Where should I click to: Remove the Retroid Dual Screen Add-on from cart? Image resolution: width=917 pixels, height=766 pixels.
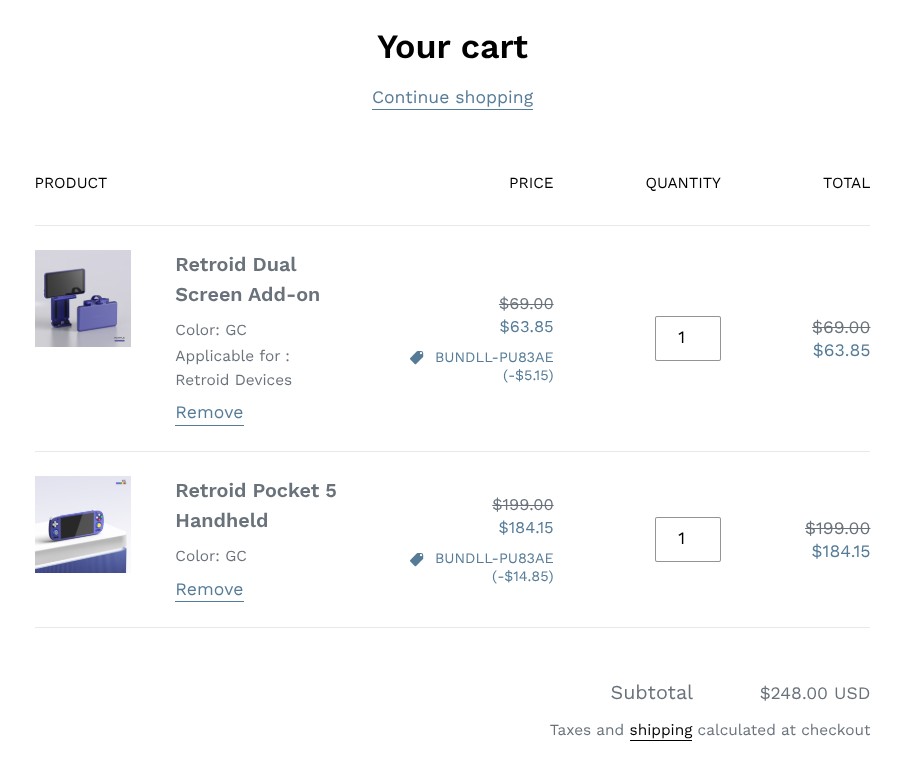tap(209, 412)
